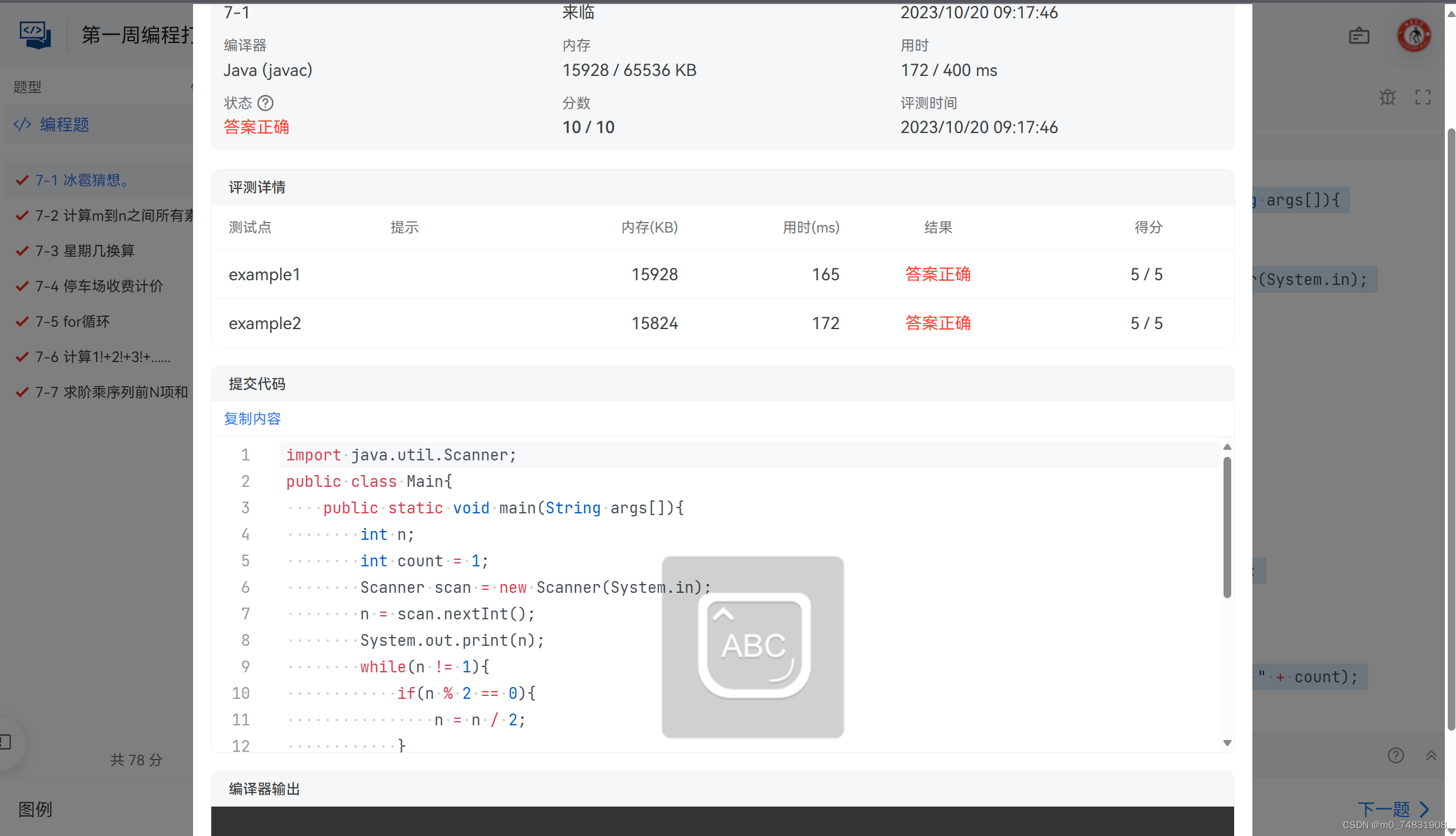Open problem 7-5 for循环

(x=72, y=321)
